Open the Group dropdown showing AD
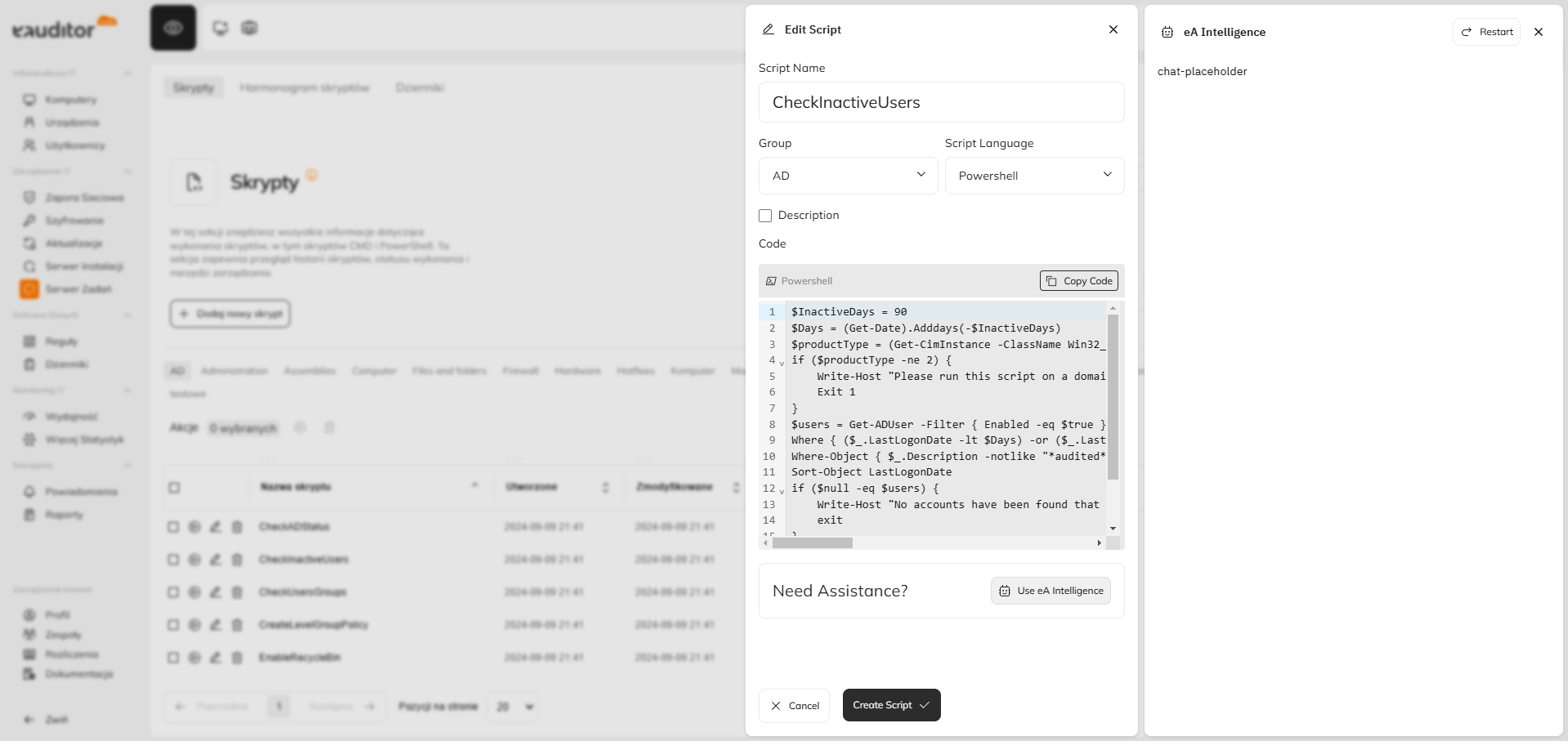 [848, 176]
